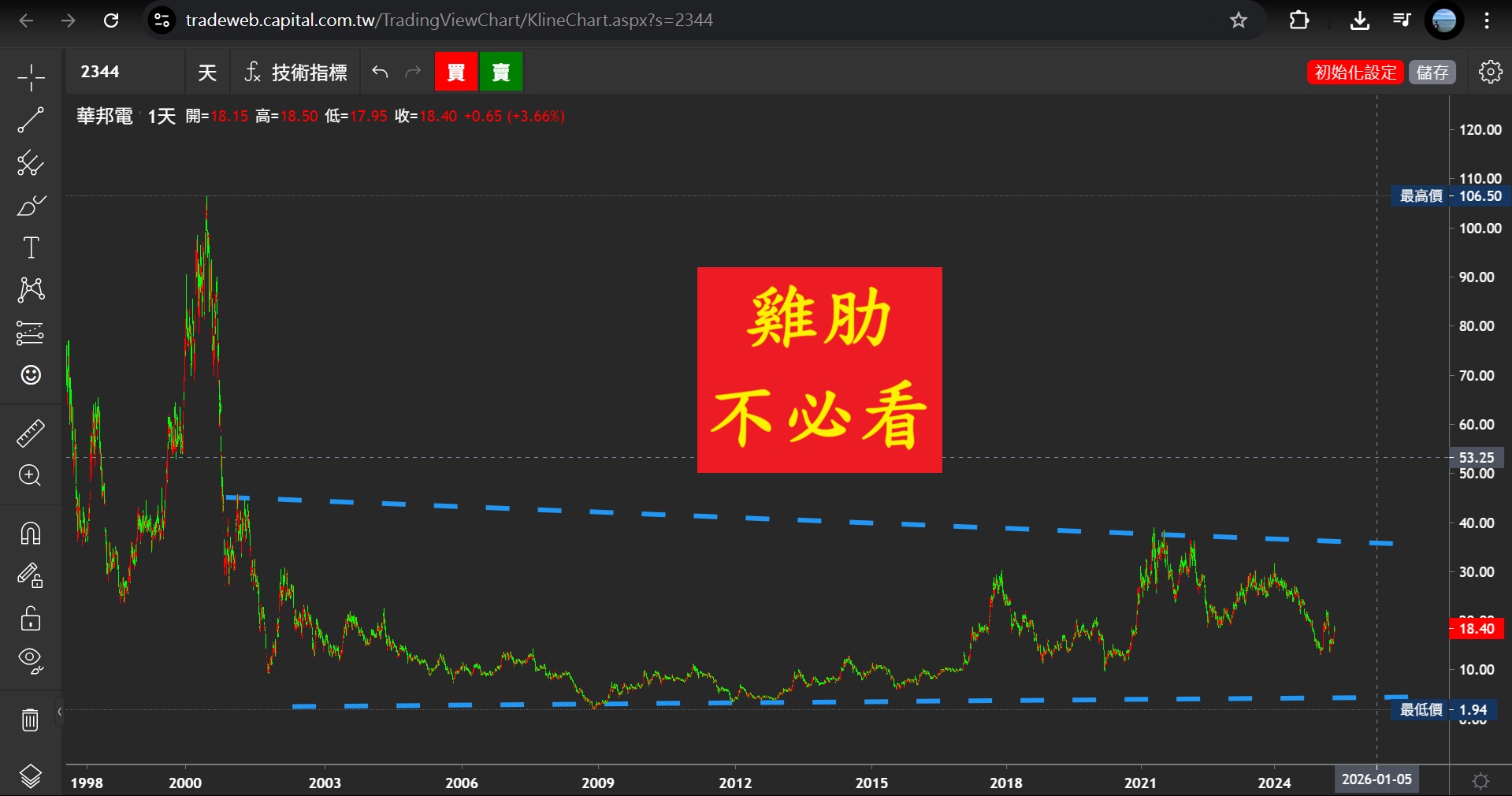Open time axis settings gear
Image resolution: width=1512 pixels, height=796 pixels.
click(1480, 781)
